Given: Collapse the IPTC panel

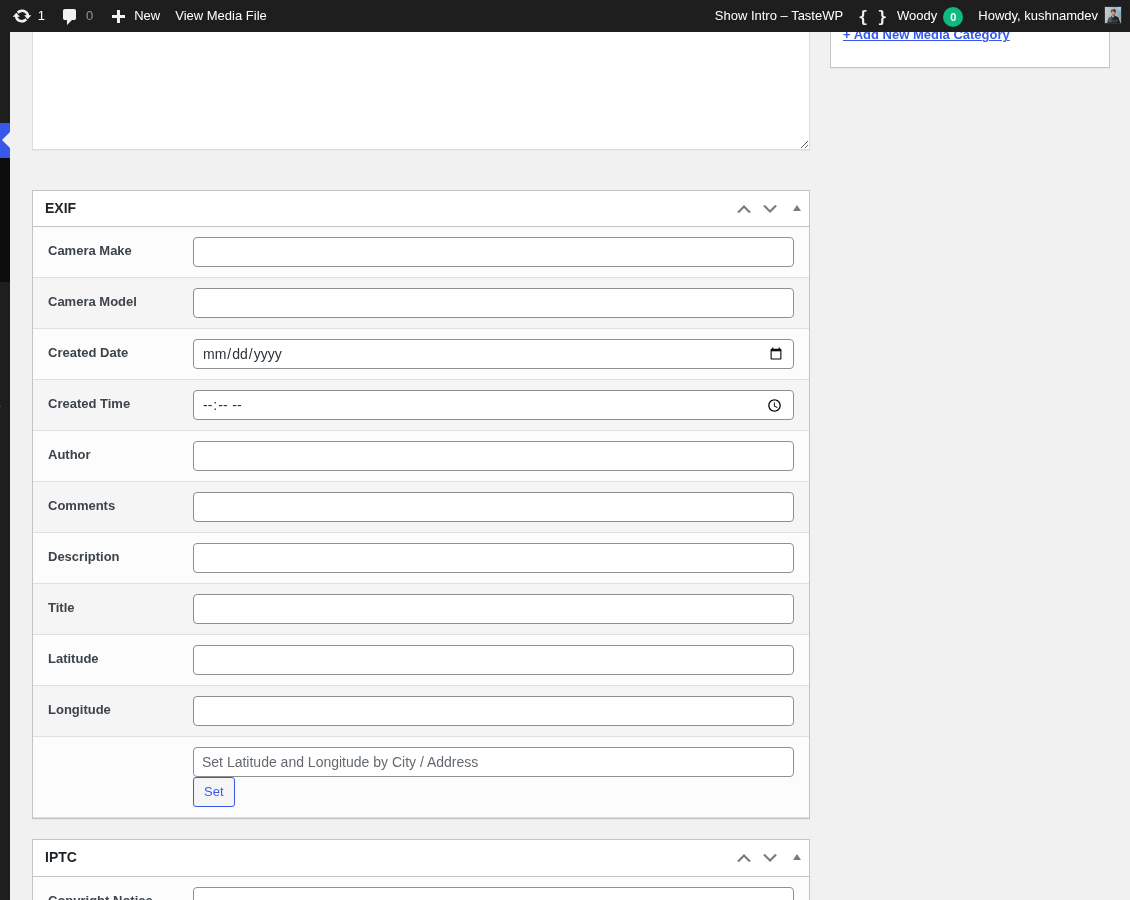Looking at the screenshot, I should click(x=796, y=856).
